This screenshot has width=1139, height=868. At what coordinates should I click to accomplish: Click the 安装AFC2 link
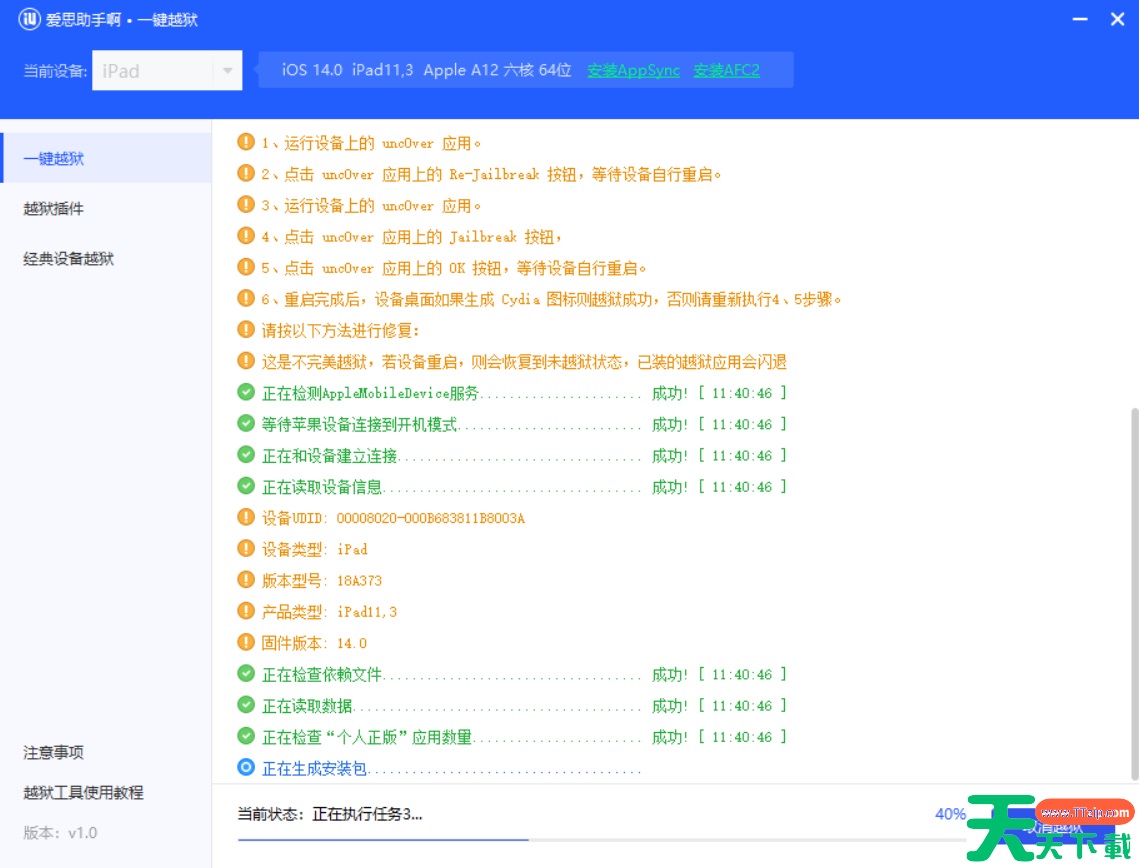(x=726, y=70)
